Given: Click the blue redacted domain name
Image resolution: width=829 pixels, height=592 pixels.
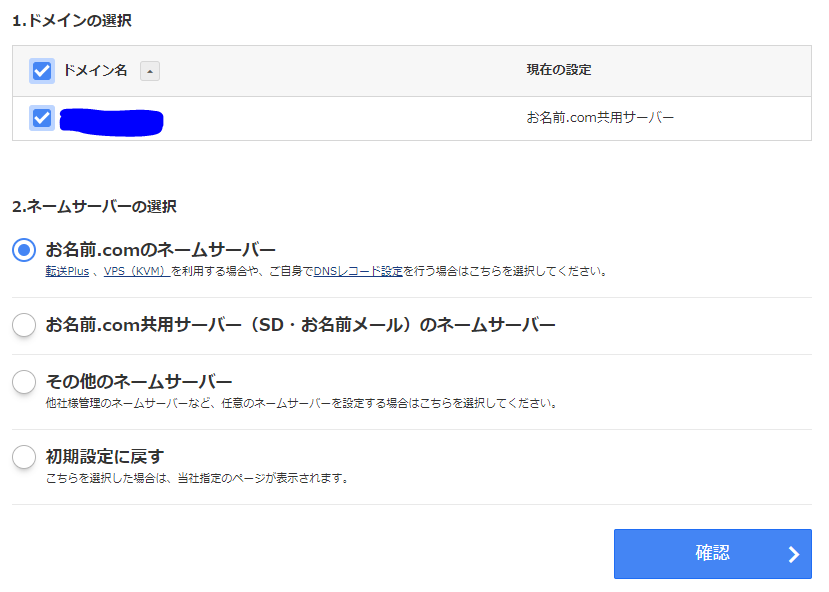Looking at the screenshot, I should tap(111, 120).
